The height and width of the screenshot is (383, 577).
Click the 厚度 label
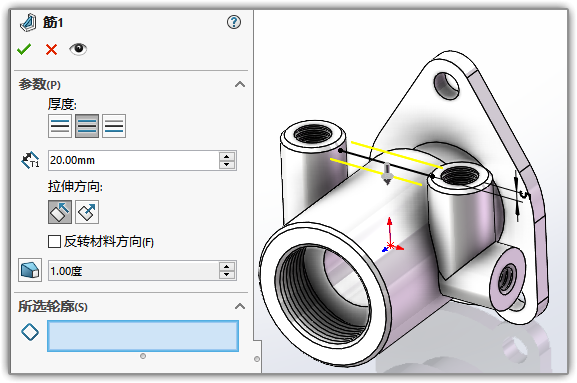click(62, 104)
